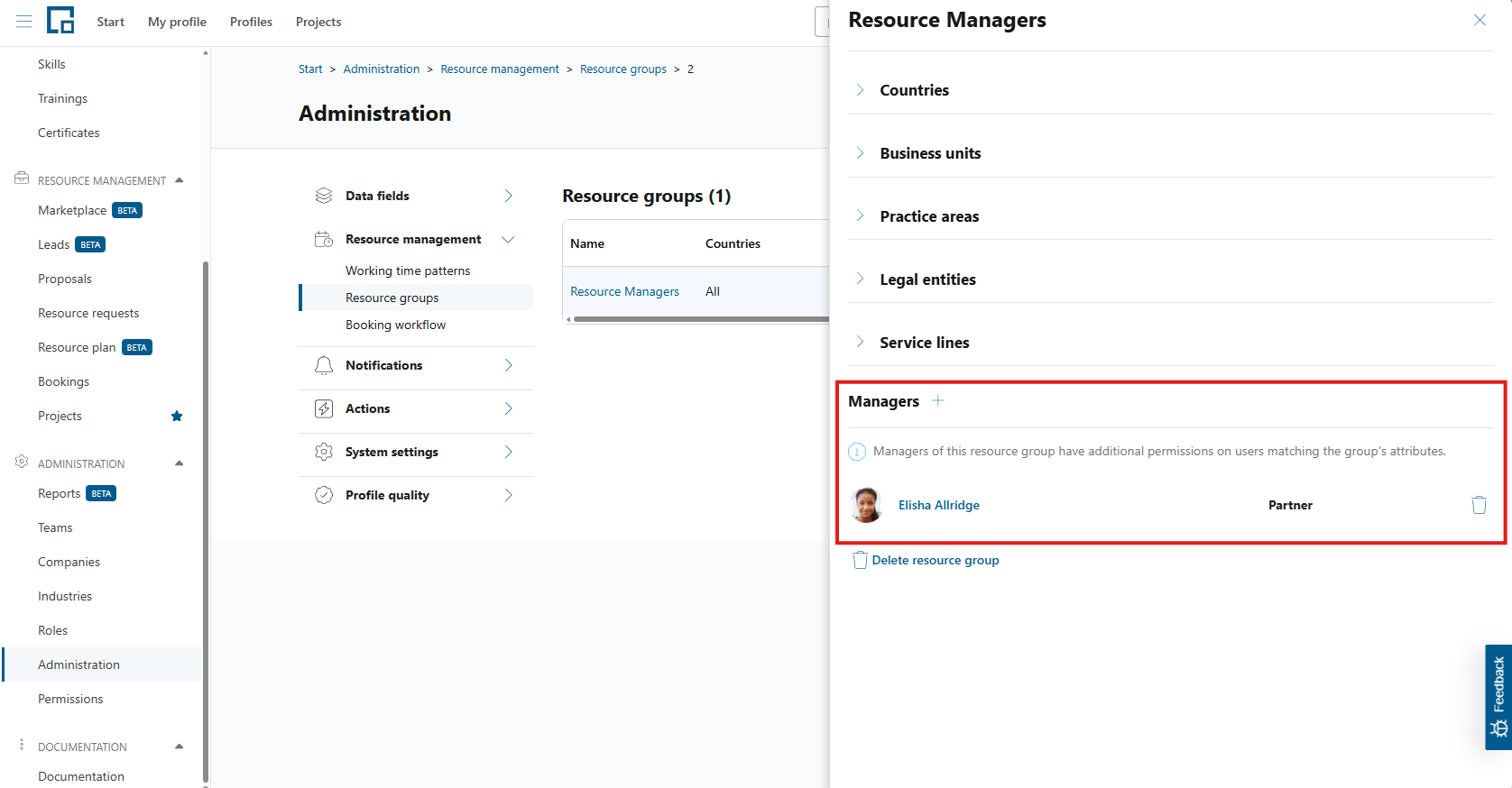Screen dimensions: 1512x788
Task: Click the Actions lightning icon
Action: point(324,408)
